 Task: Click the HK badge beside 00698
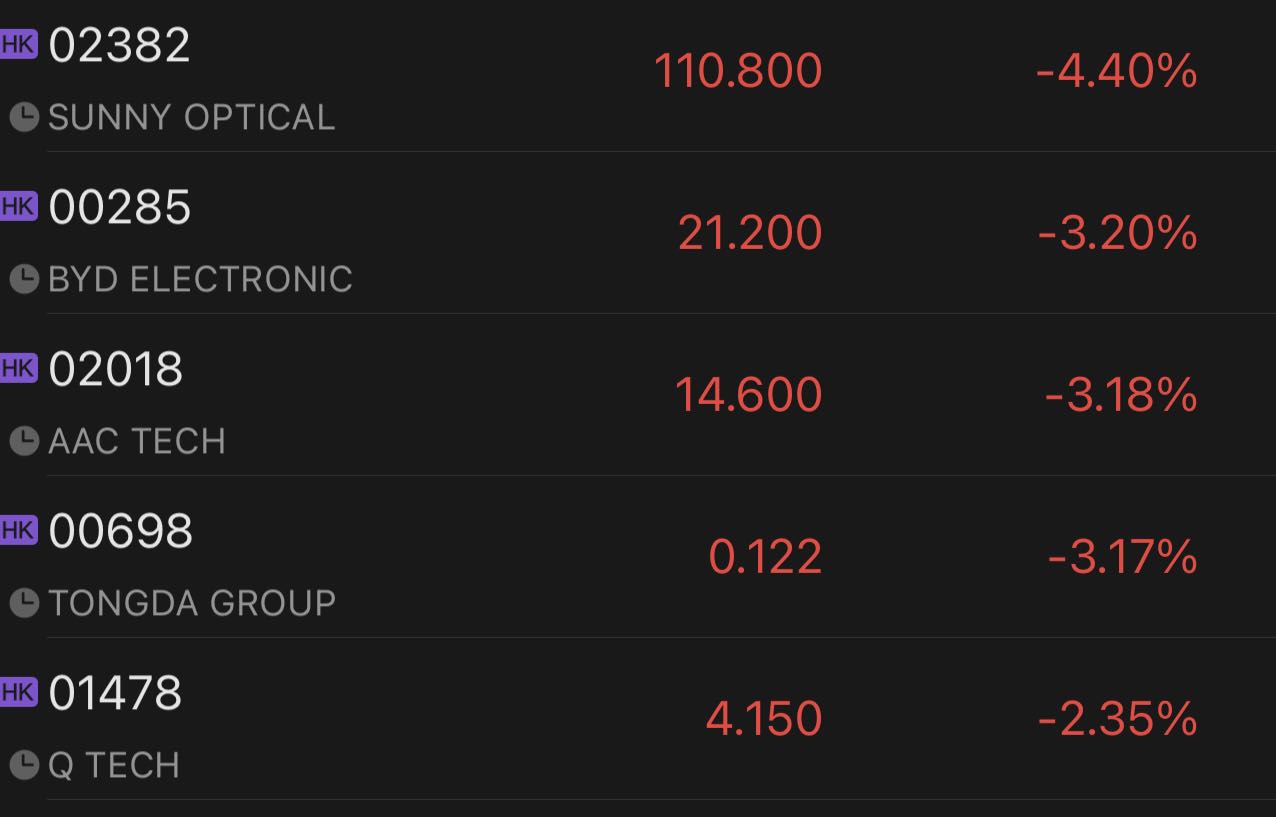pyautogui.click(x=18, y=531)
